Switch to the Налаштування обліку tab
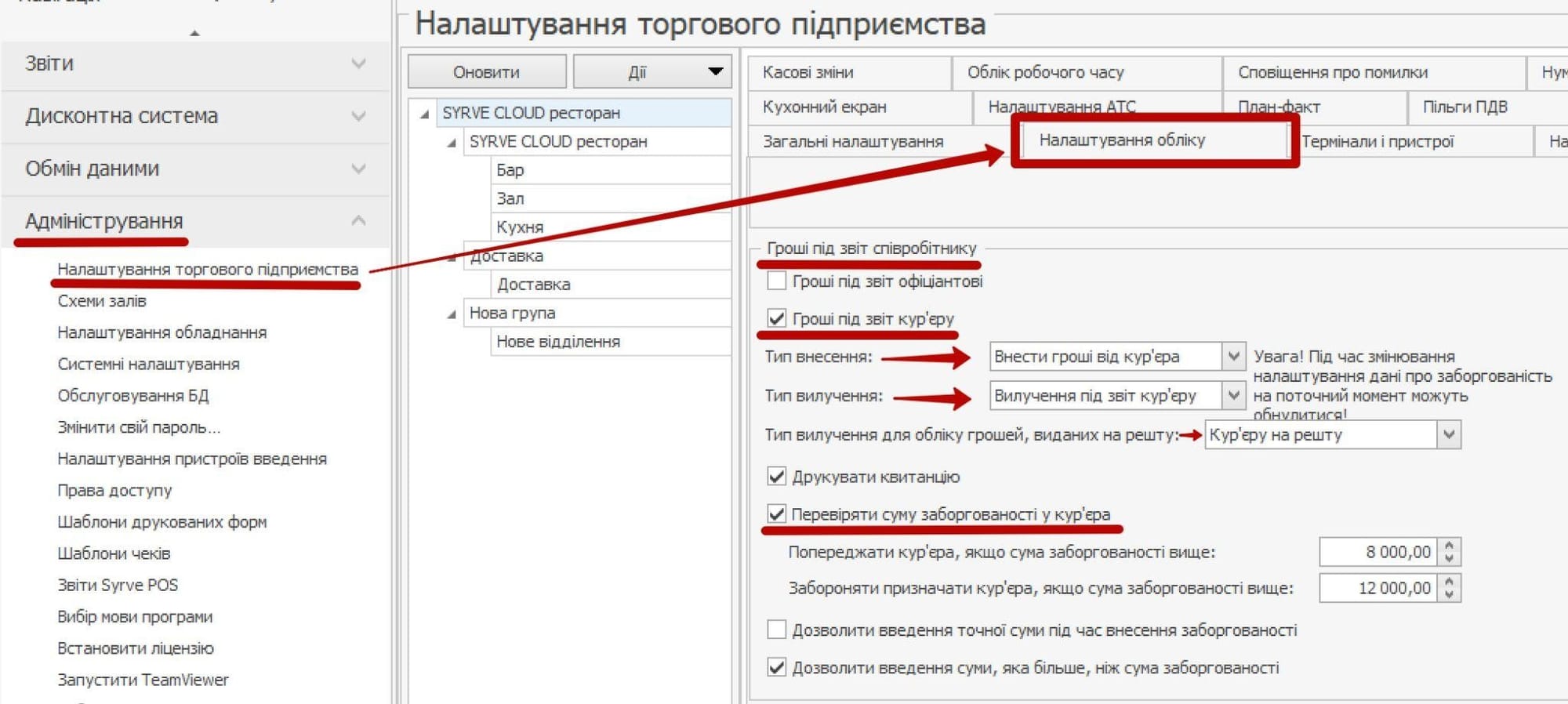 click(1121, 140)
